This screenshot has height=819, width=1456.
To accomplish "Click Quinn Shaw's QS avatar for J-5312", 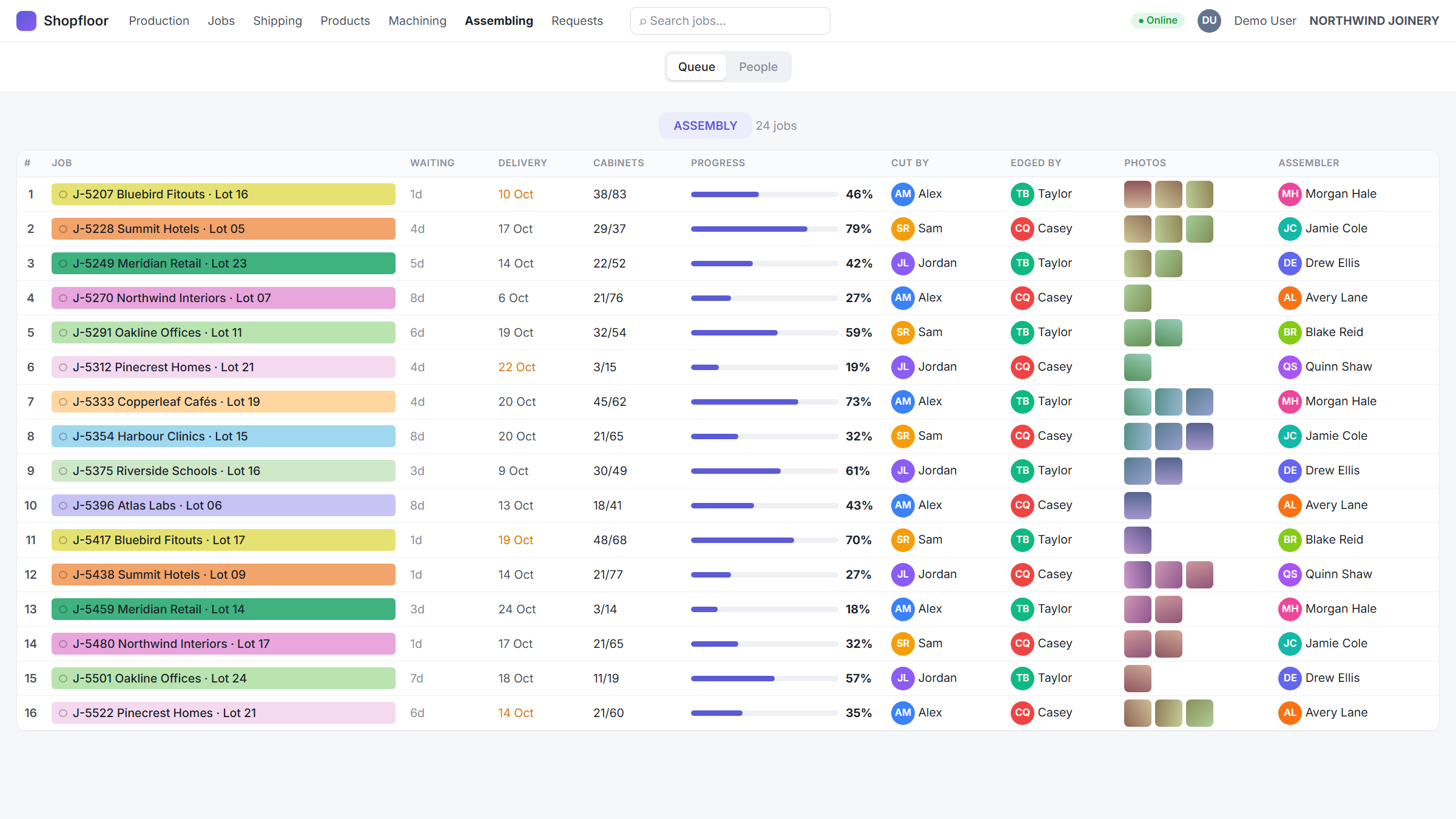I will 1290,367.
